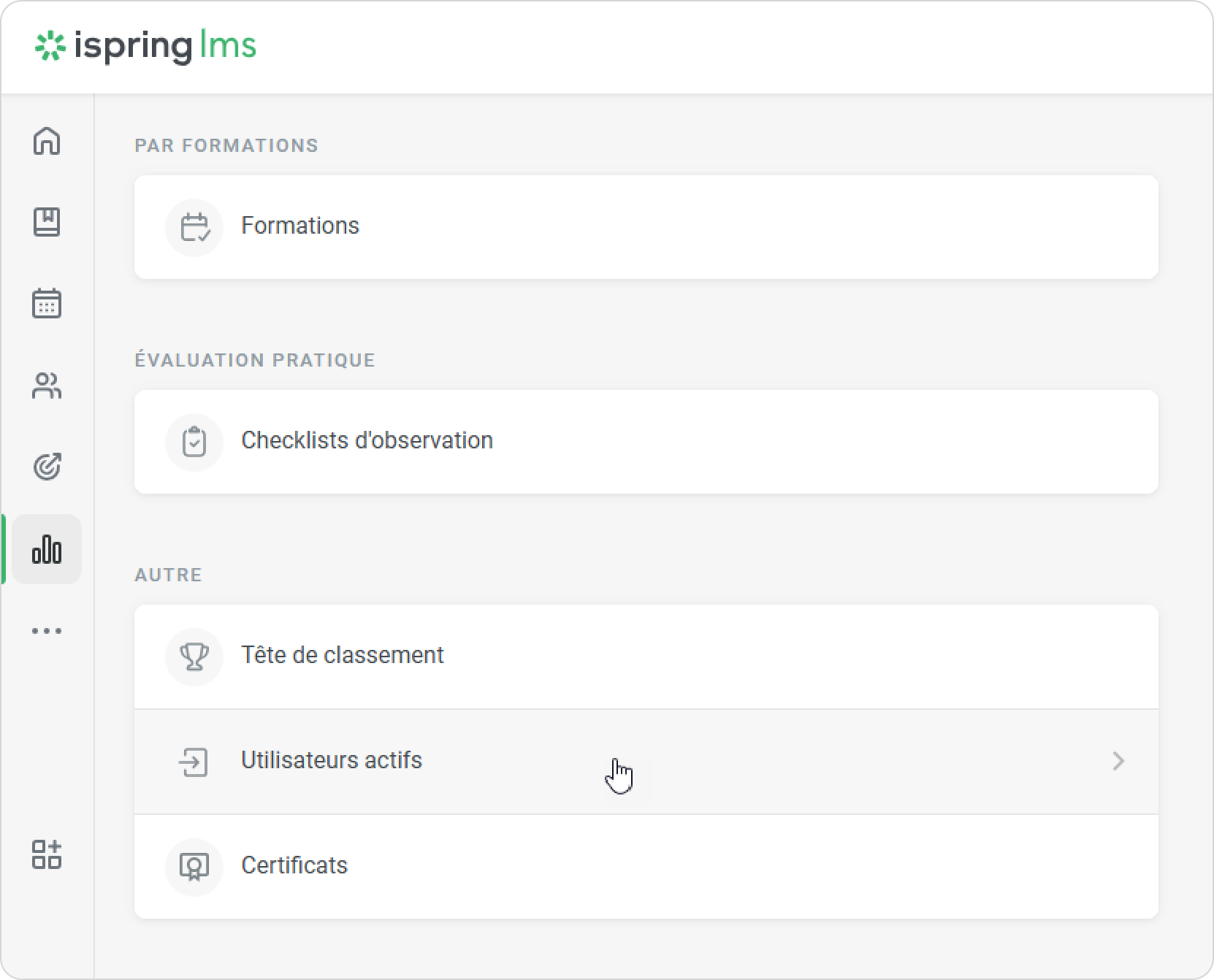1214x980 pixels.
Task: Open the calendar icon in sidebar
Action: 47,304
